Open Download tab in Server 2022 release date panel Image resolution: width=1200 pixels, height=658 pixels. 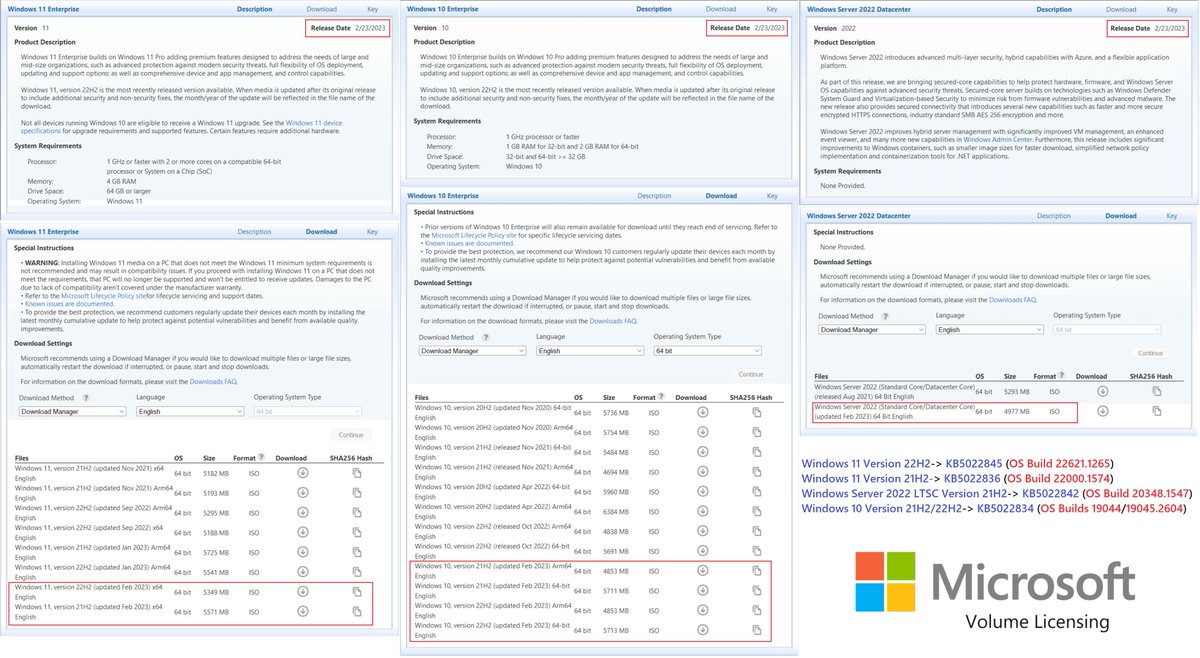click(1121, 8)
